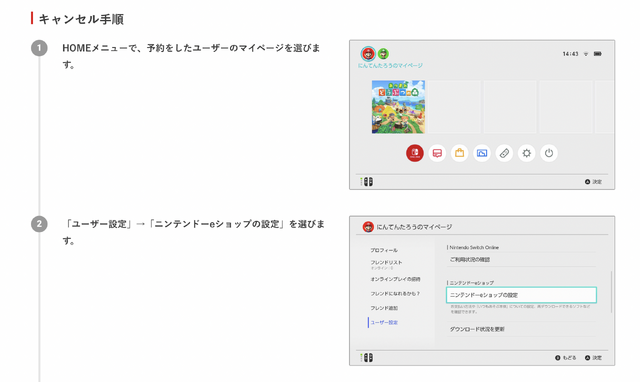
Task: Select プロフィール in My Page menu
Action: pyautogui.click(x=384, y=250)
